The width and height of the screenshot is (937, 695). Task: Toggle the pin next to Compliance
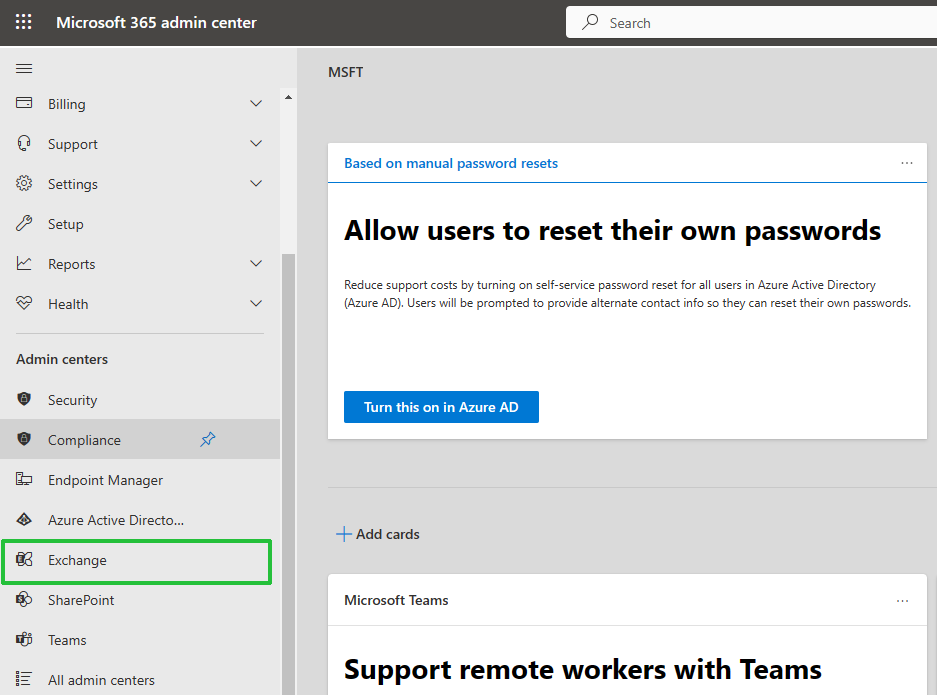[x=207, y=440]
